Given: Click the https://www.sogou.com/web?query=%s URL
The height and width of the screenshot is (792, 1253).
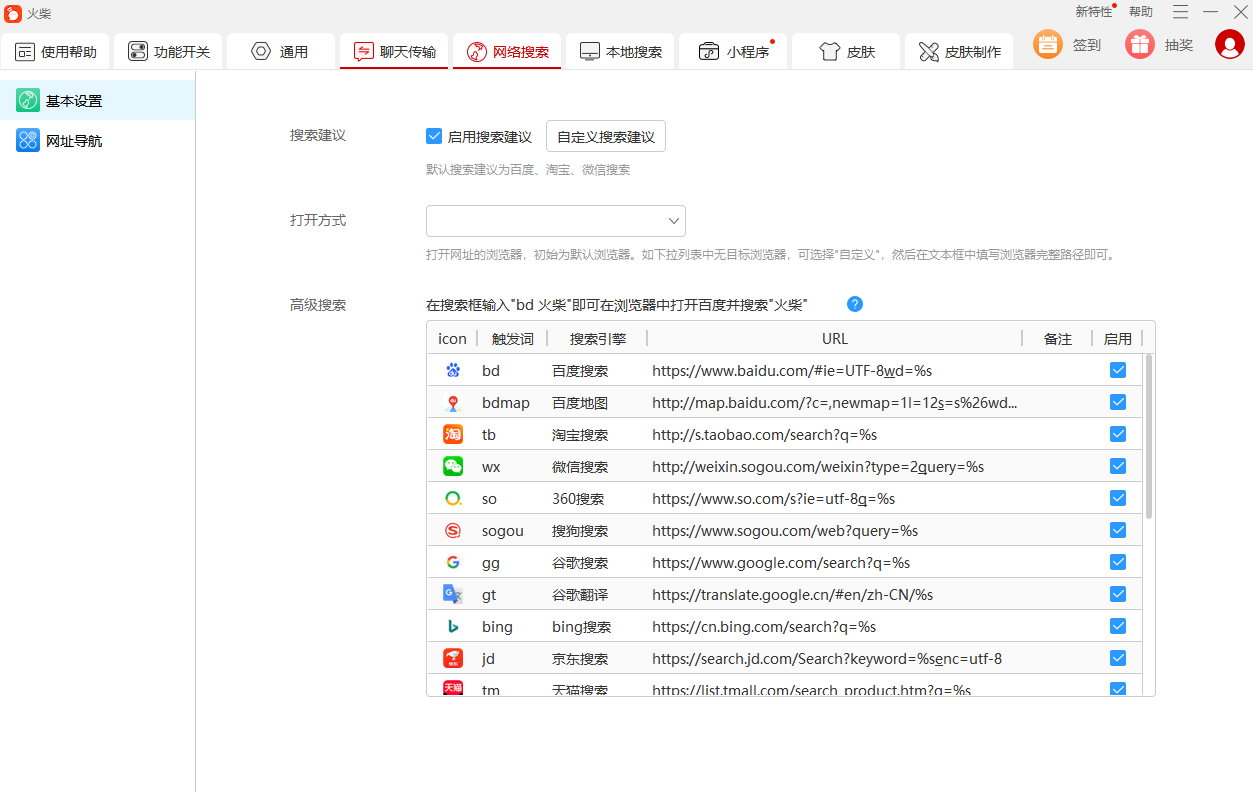Looking at the screenshot, I should 785,530.
